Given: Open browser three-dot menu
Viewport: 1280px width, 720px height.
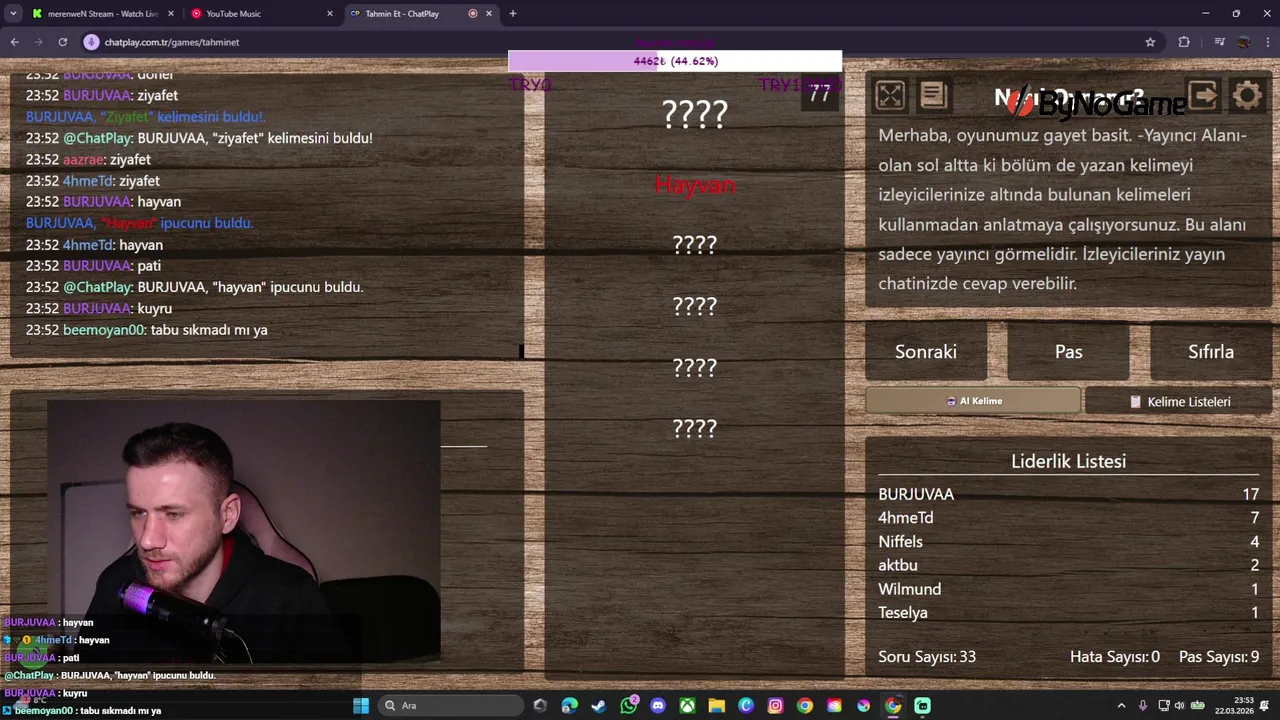Looking at the screenshot, I should [1268, 42].
